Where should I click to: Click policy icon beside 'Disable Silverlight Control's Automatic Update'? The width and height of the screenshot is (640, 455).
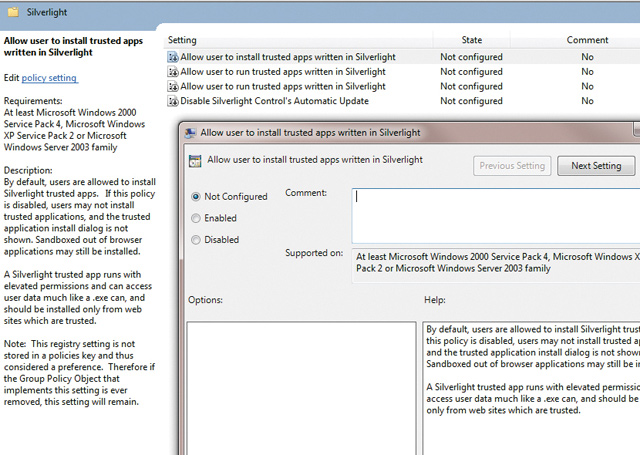click(173, 101)
